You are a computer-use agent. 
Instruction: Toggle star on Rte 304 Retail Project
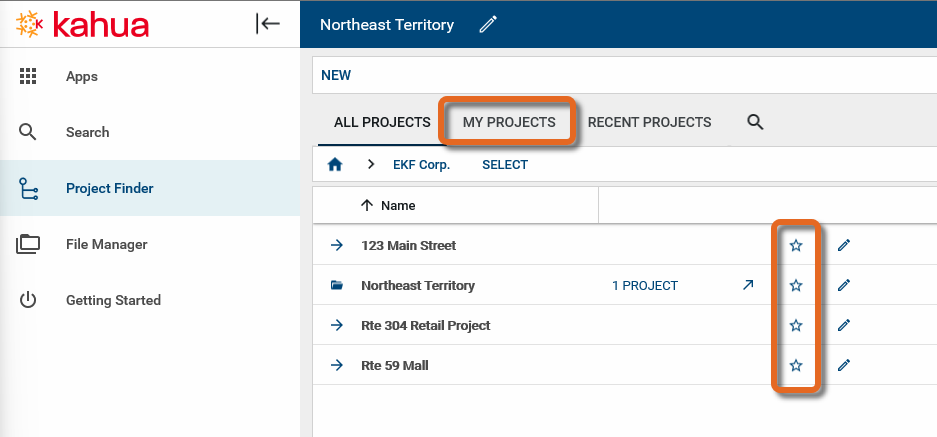point(796,325)
